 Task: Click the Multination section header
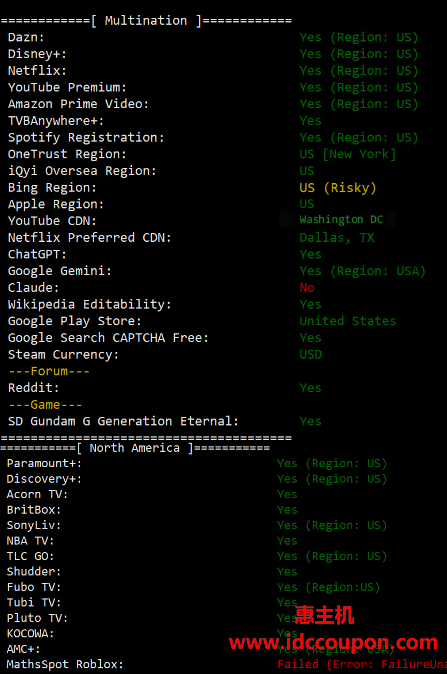point(146,21)
